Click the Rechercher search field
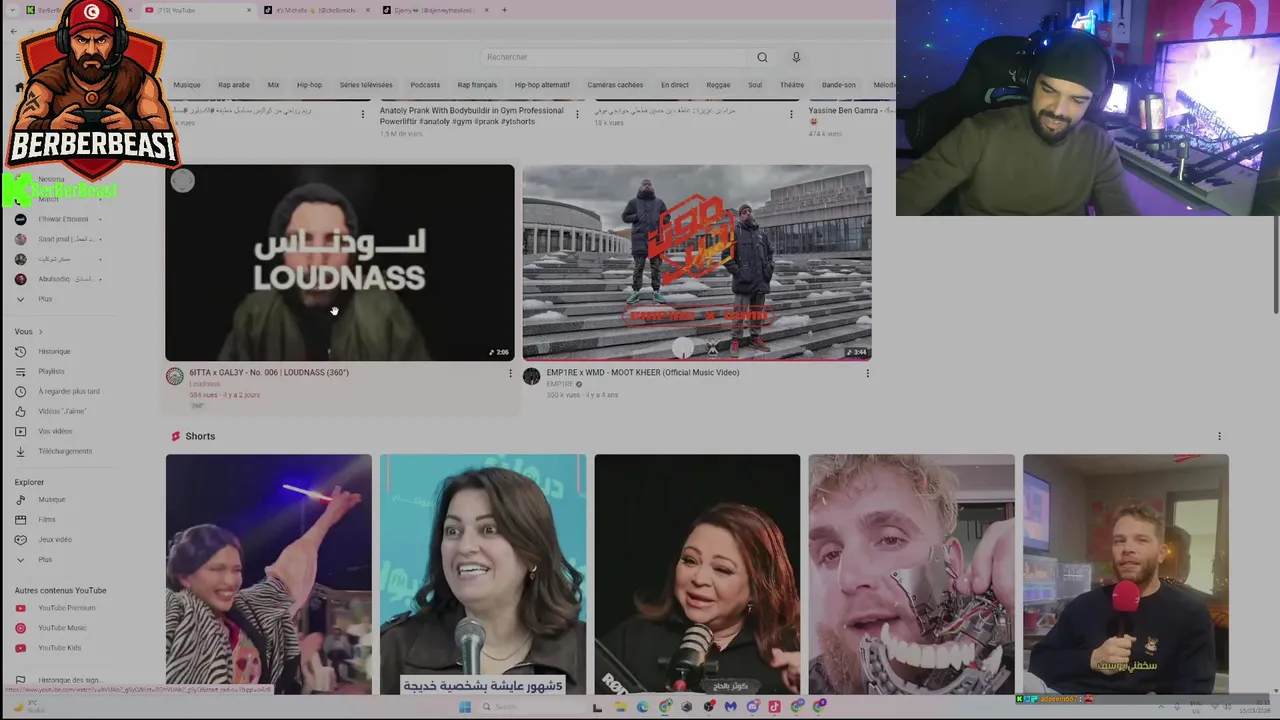The height and width of the screenshot is (720, 1280). click(x=613, y=57)
